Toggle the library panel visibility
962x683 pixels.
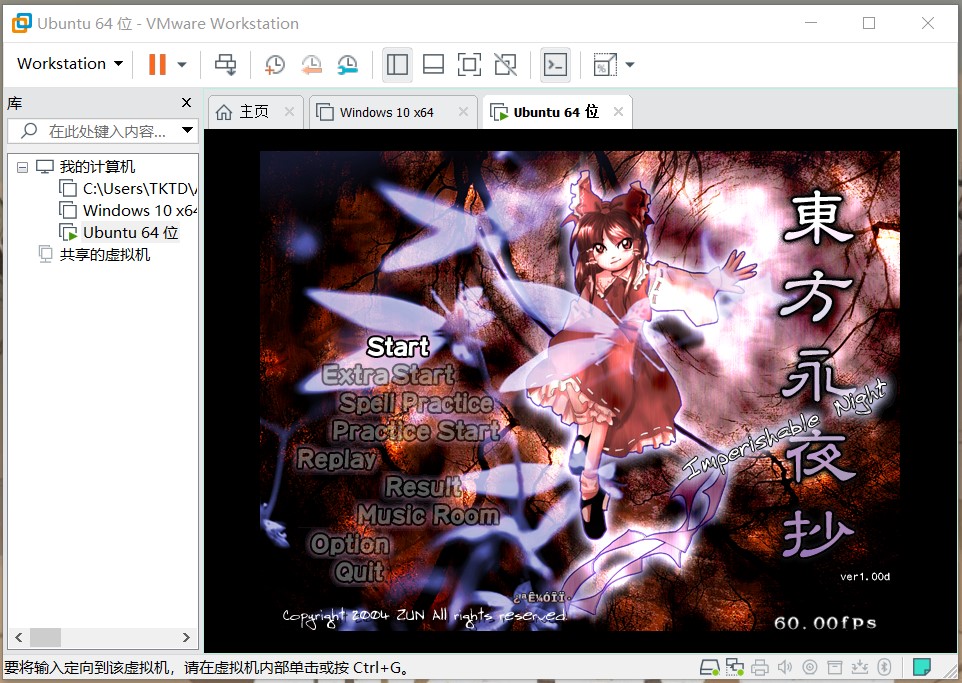(397, 63)
